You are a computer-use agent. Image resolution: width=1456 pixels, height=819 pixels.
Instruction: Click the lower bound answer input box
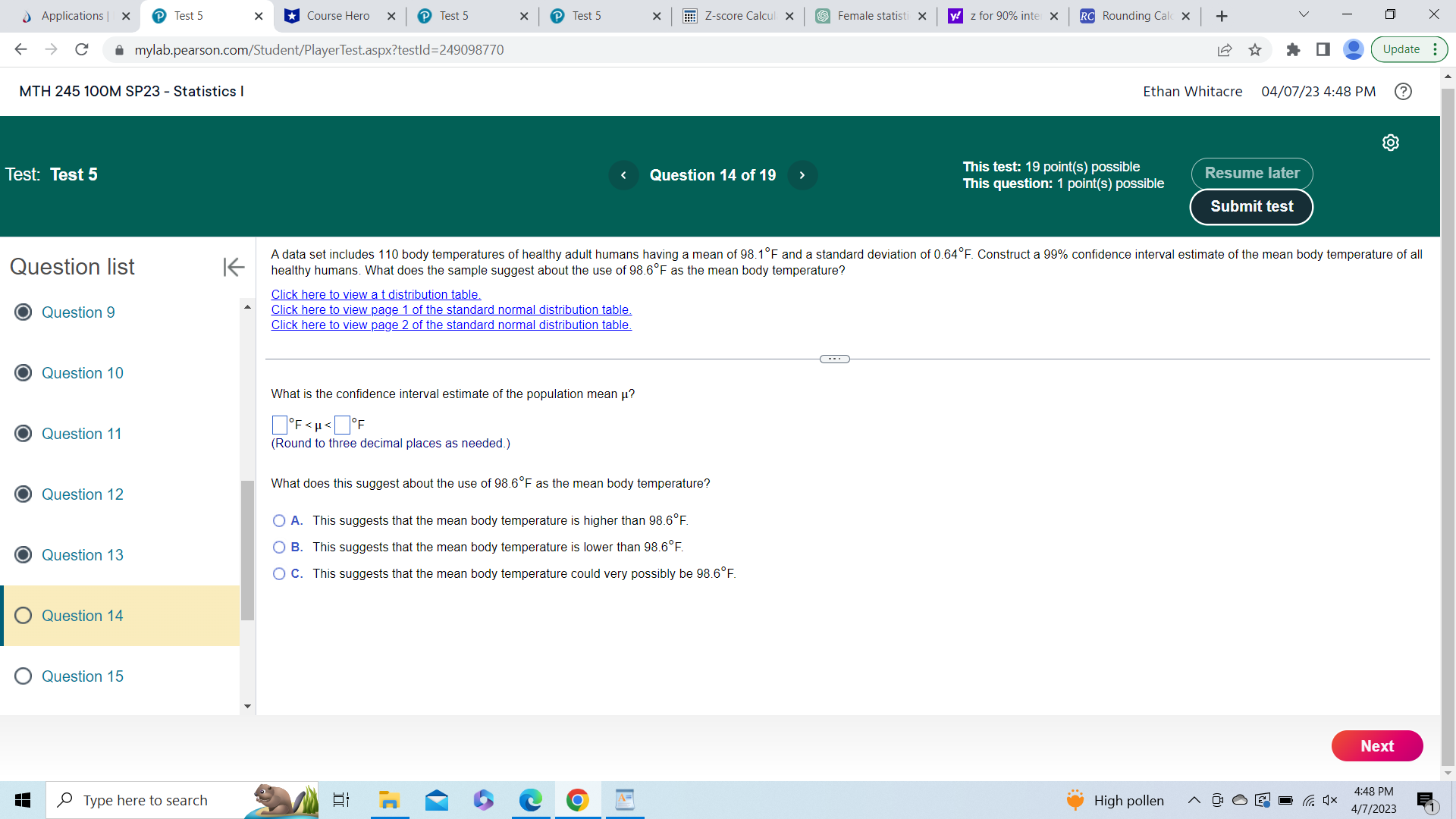(x=279, y=425)
